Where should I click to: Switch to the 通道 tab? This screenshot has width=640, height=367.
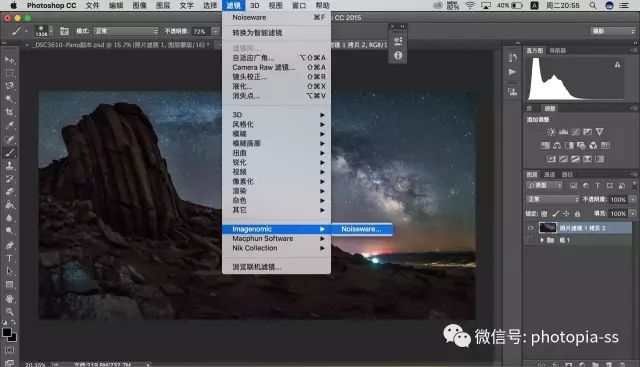pos(549,174)
